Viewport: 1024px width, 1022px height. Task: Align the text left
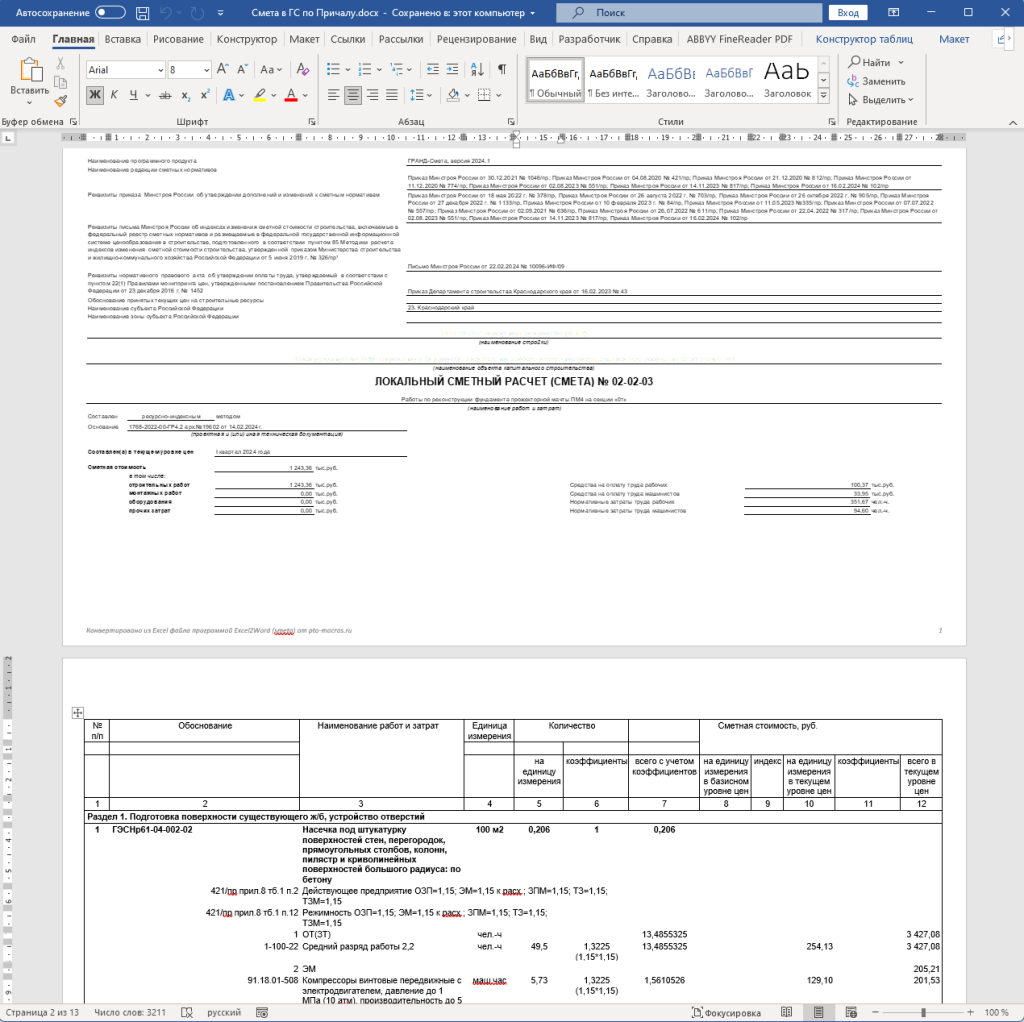click(x=333, y=95)
